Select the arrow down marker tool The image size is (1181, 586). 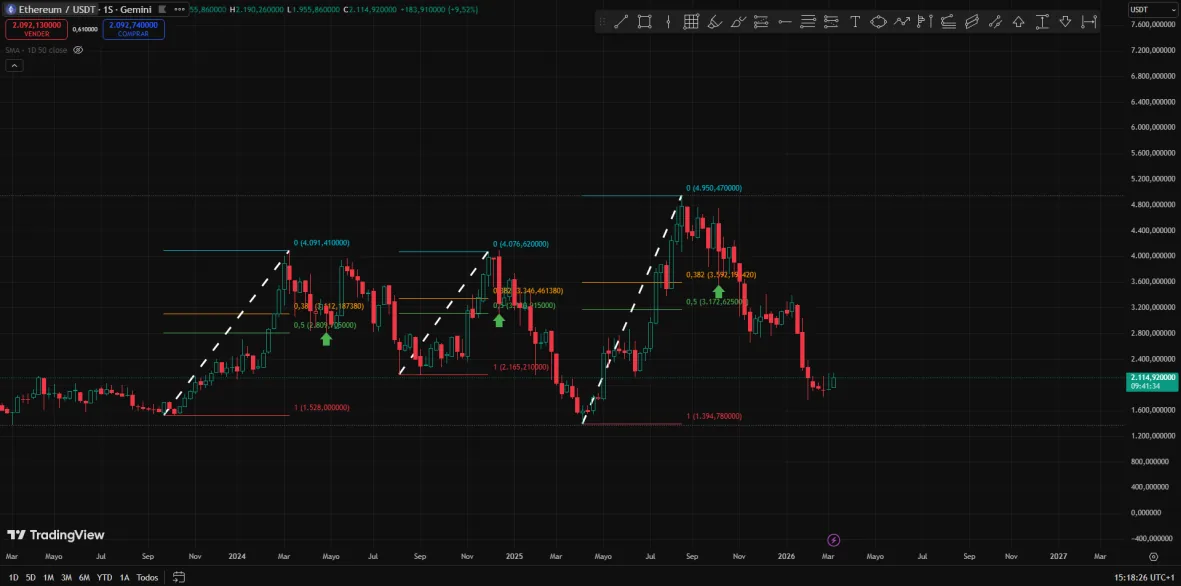click(1065, 22)
